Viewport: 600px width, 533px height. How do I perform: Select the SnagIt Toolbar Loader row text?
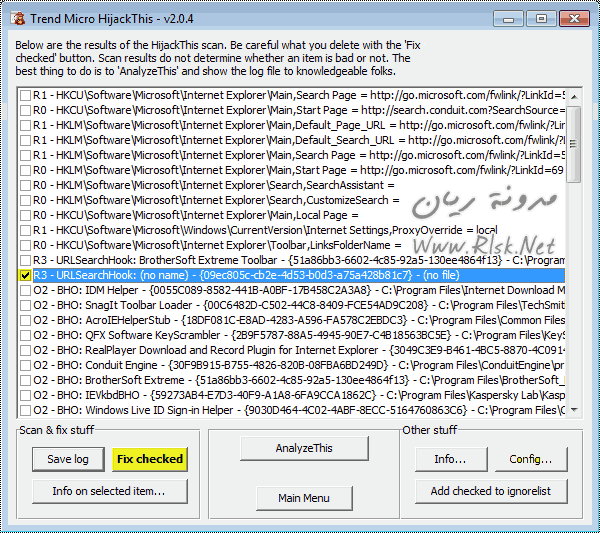click(299, 305)
